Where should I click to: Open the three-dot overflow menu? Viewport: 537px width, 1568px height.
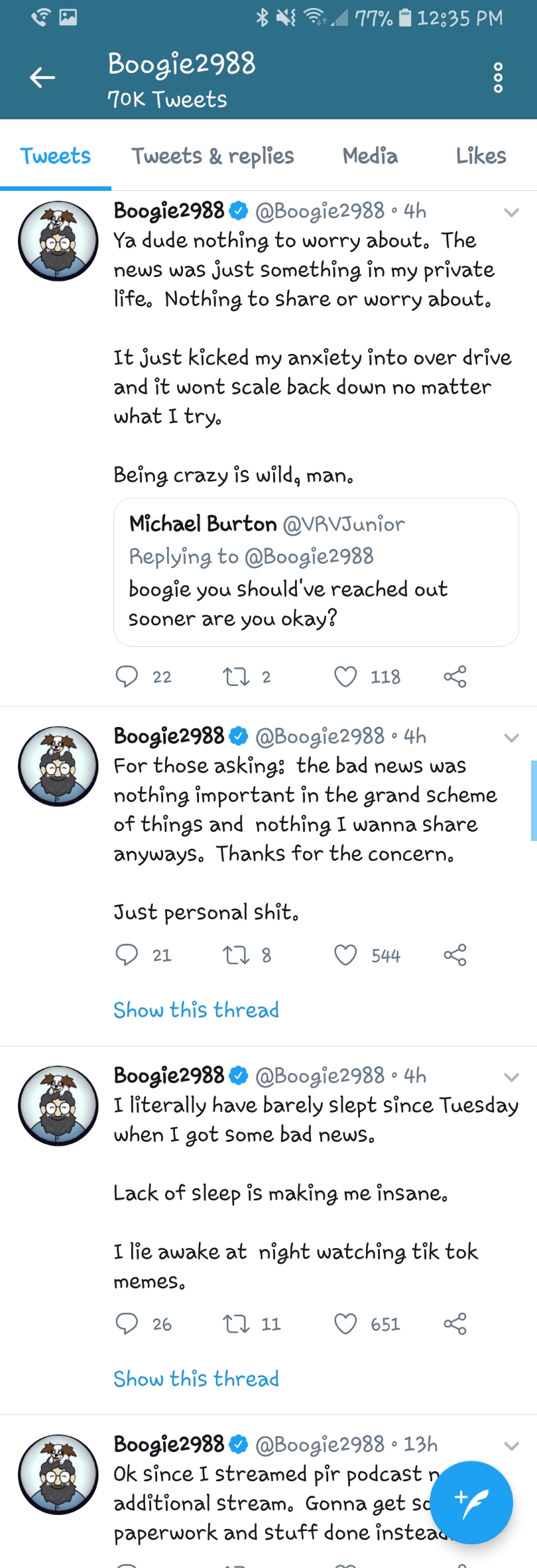point(499,78)
